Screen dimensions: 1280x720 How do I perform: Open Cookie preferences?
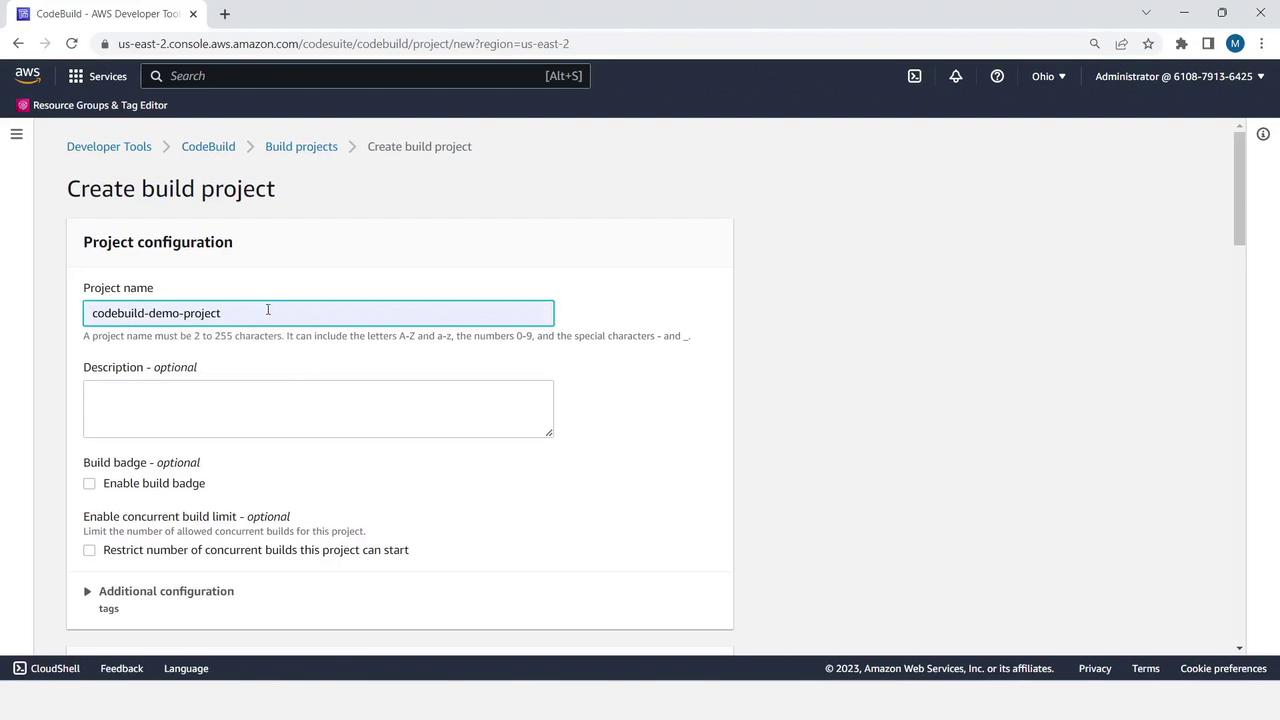click(x=1223, y=668)
